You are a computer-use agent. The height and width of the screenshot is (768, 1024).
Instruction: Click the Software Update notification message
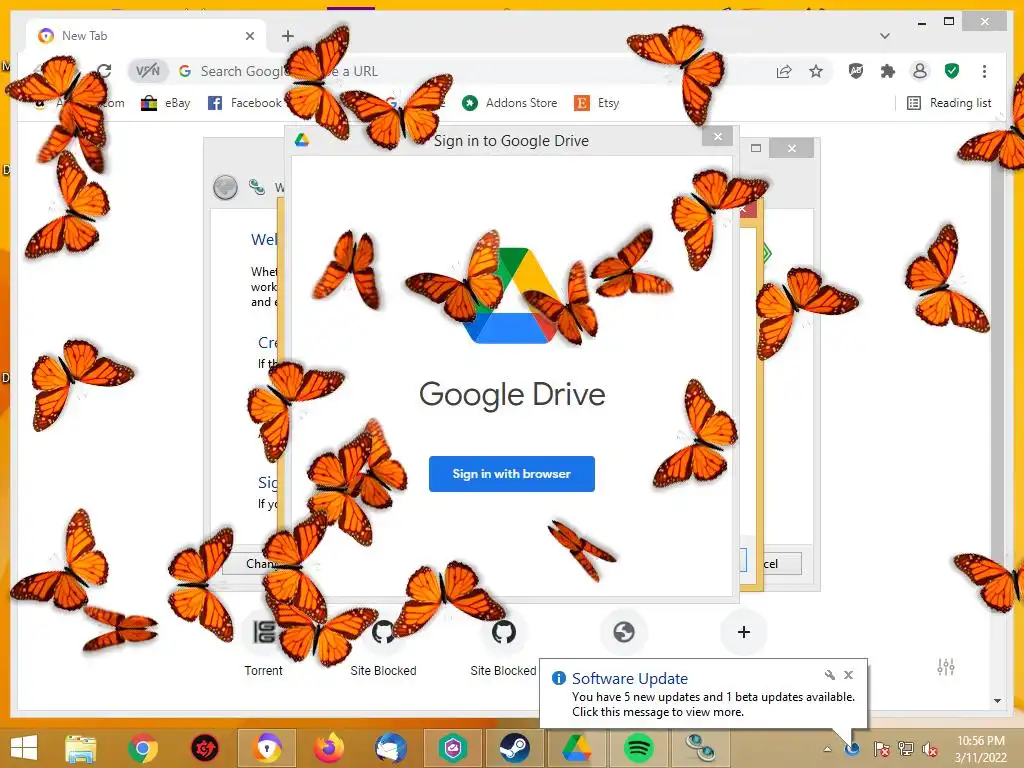(713, 704)
